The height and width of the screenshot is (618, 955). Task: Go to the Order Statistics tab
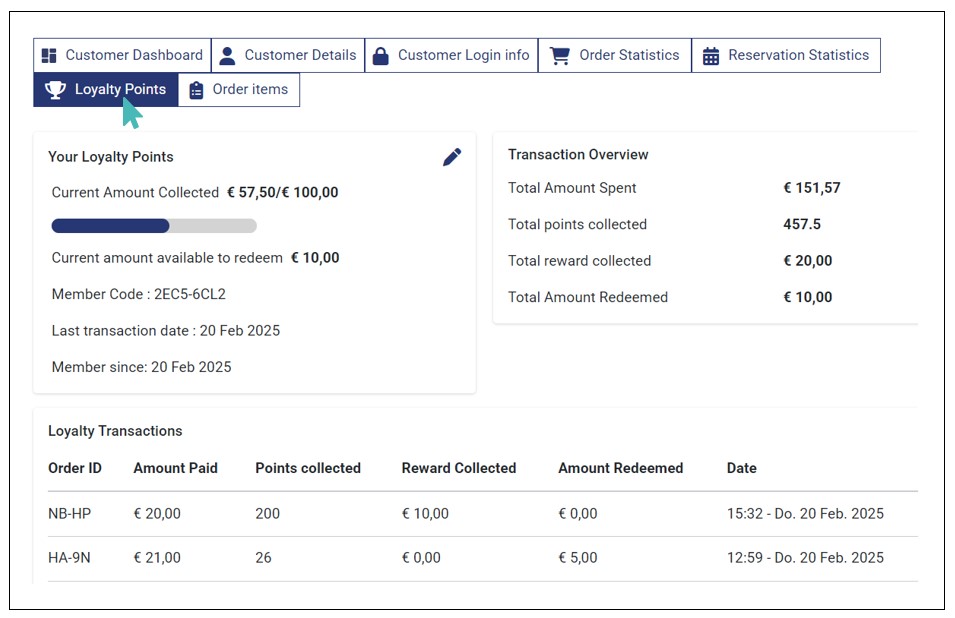[615, 55]
